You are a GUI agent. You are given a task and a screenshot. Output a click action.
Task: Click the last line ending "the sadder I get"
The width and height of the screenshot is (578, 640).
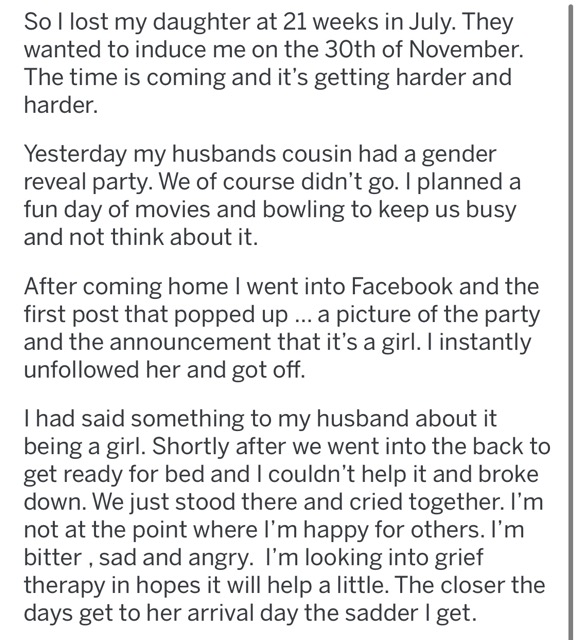pyautogui.click(x=250, y=613)
